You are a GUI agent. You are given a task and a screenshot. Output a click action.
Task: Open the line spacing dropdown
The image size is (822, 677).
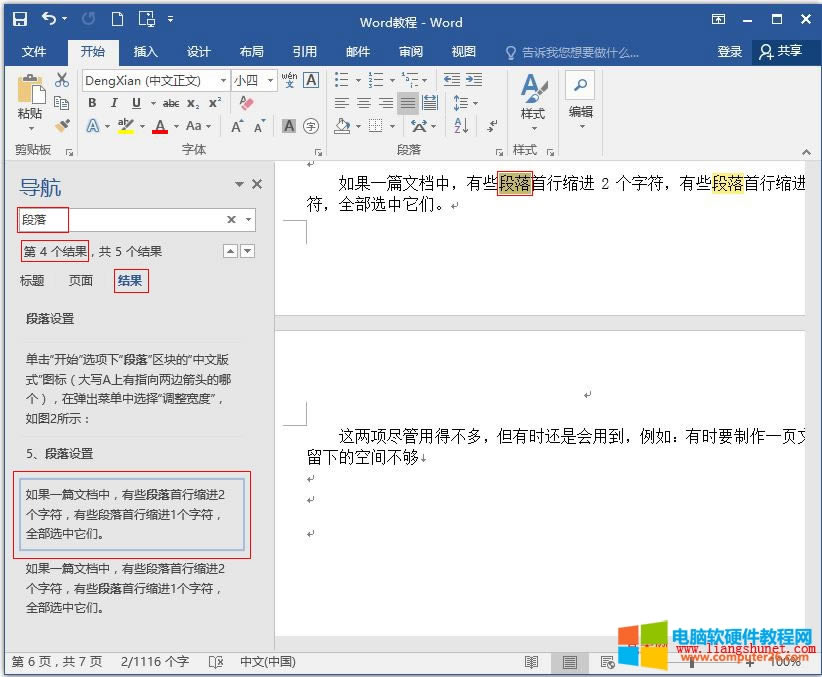474,102
